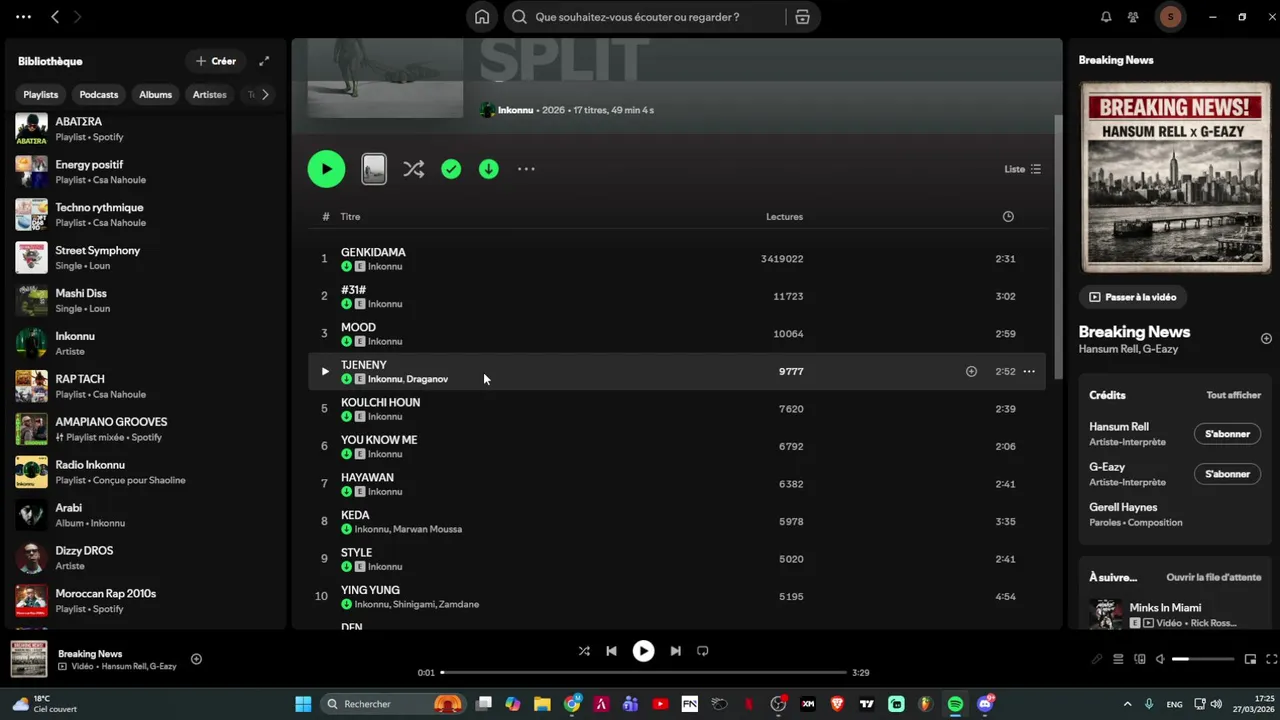The height and width of the screenshot is (720, 1280).
Task: Open Breaking News cover in side panel
Action: click(1175, 177)
